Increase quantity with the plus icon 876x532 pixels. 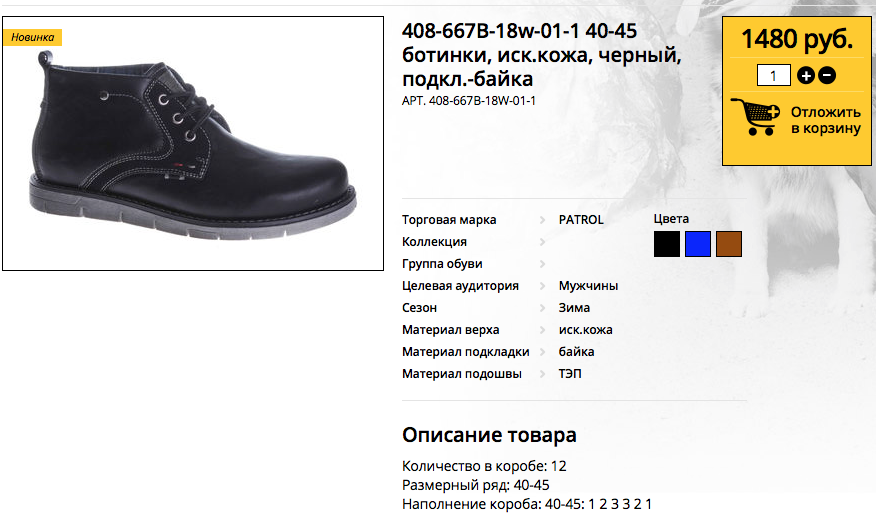click(x=806, y=75)
